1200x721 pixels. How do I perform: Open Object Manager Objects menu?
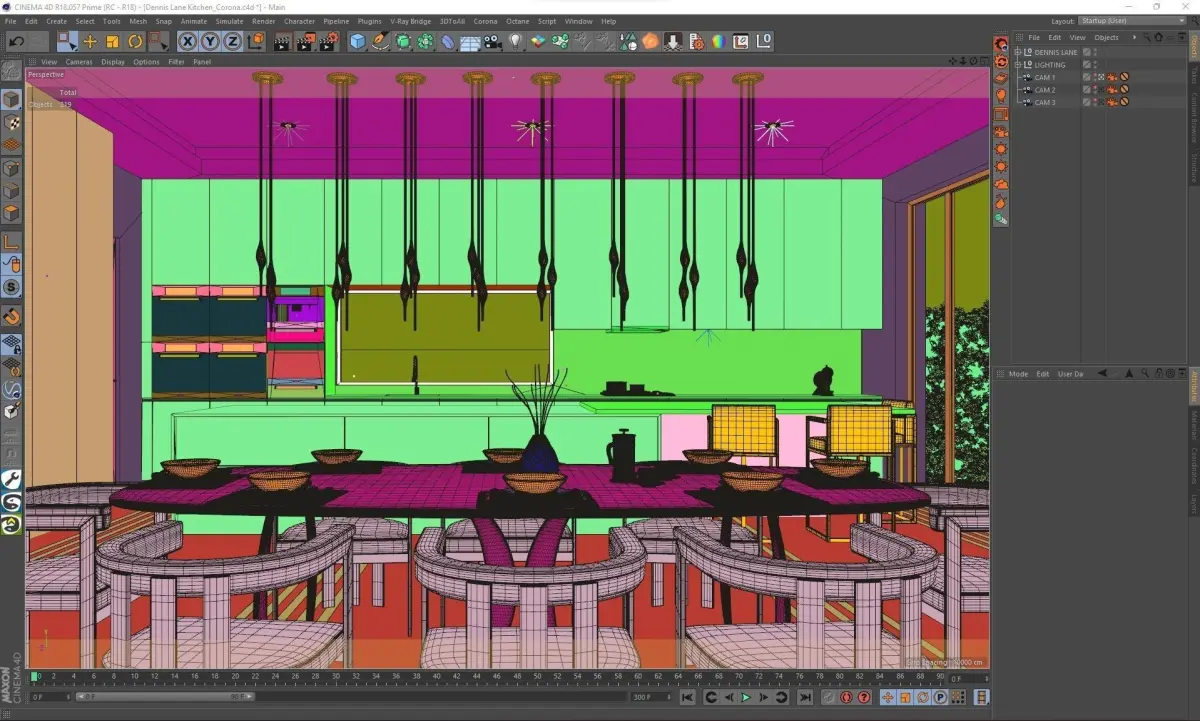click(x=1106, y=38)
